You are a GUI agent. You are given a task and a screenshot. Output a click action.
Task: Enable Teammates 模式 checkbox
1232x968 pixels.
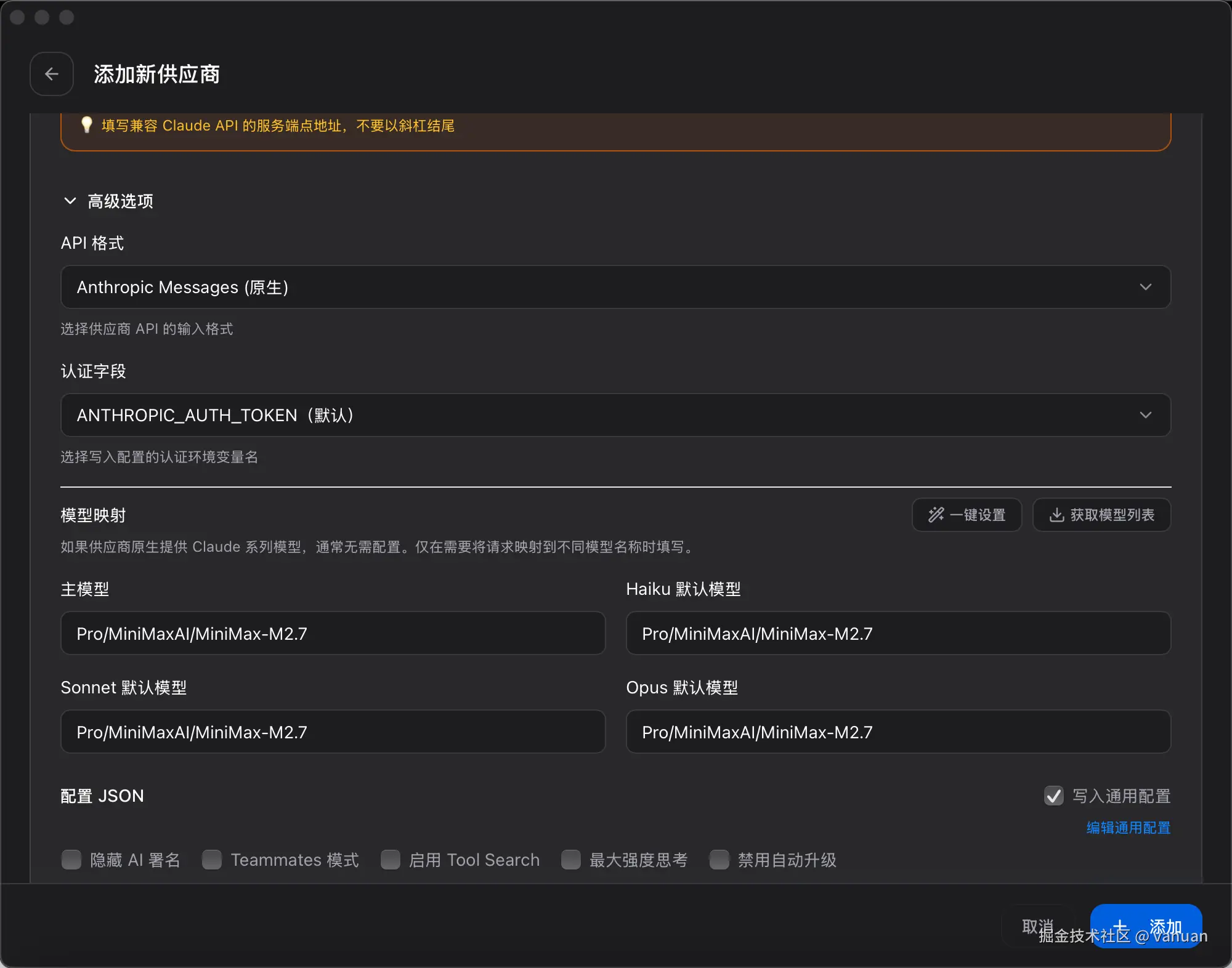211,860
